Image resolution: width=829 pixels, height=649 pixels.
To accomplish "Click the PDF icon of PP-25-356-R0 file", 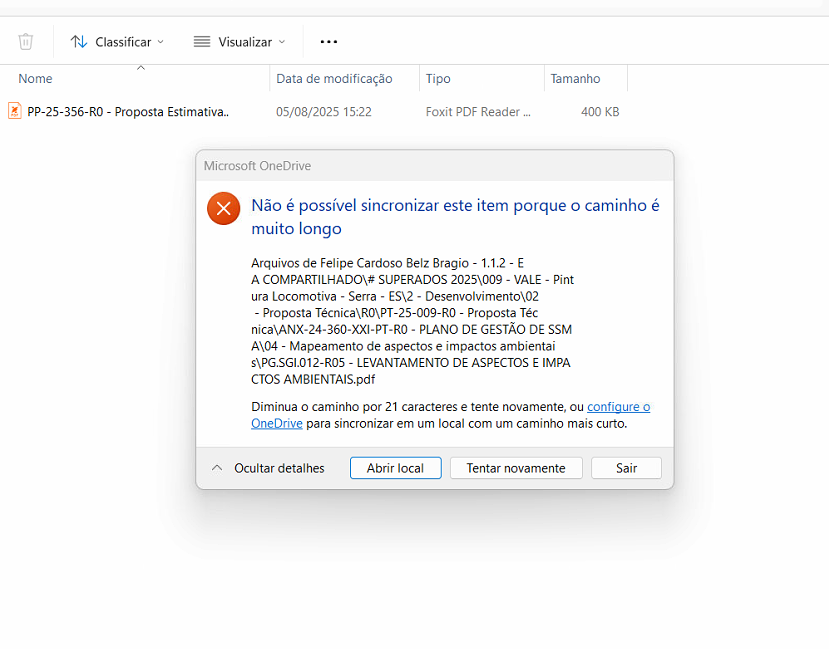I will (x=15, y=111).
